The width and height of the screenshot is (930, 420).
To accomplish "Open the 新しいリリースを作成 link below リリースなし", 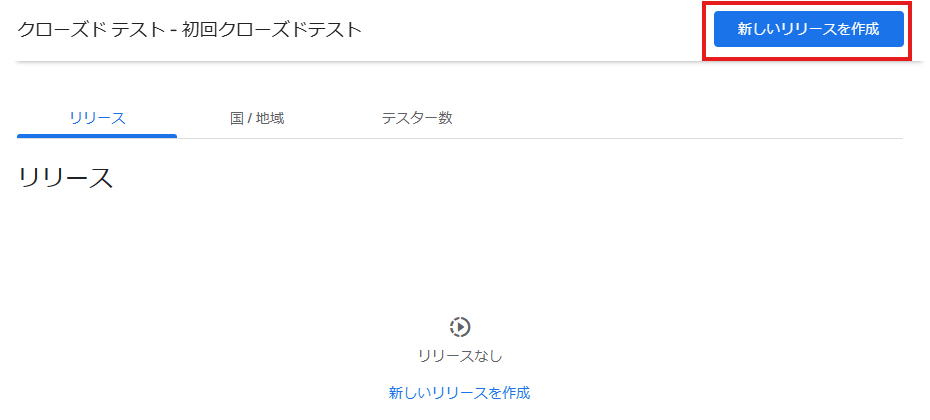I will pos(460,393).
